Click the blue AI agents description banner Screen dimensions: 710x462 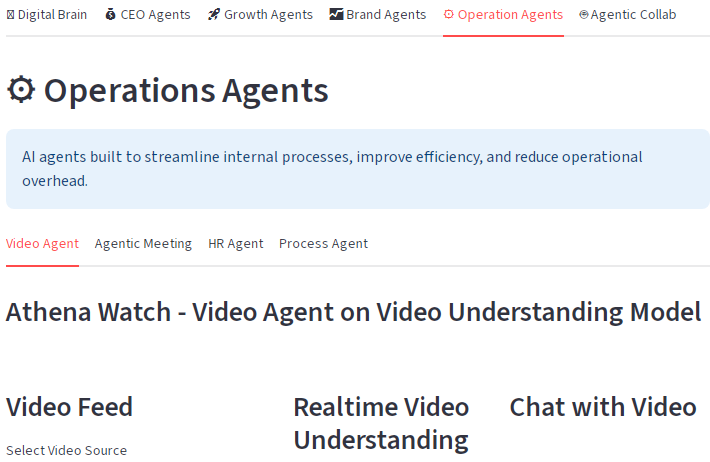357,169
